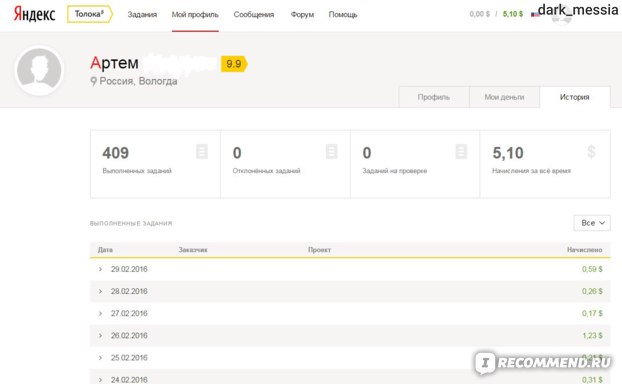Click the profile avatar placeholder picture
622x384 pixels.
(x=39, y=71)
